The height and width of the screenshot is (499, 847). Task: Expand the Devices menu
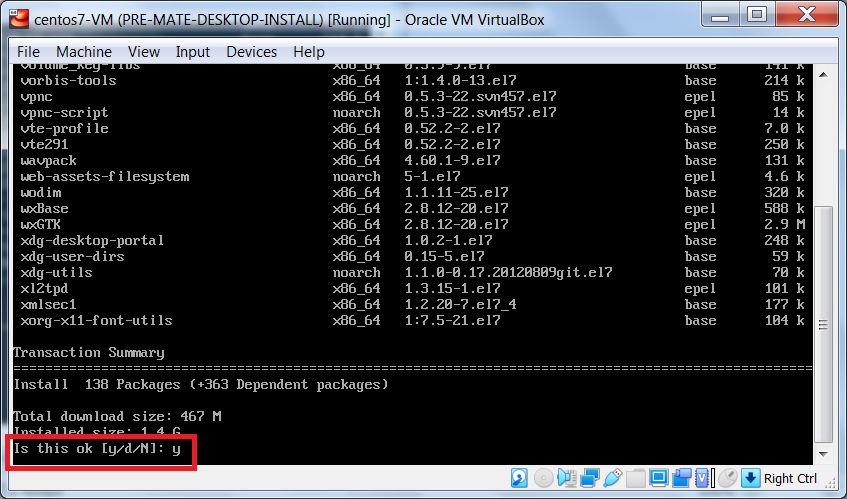[x=251, y=52]
